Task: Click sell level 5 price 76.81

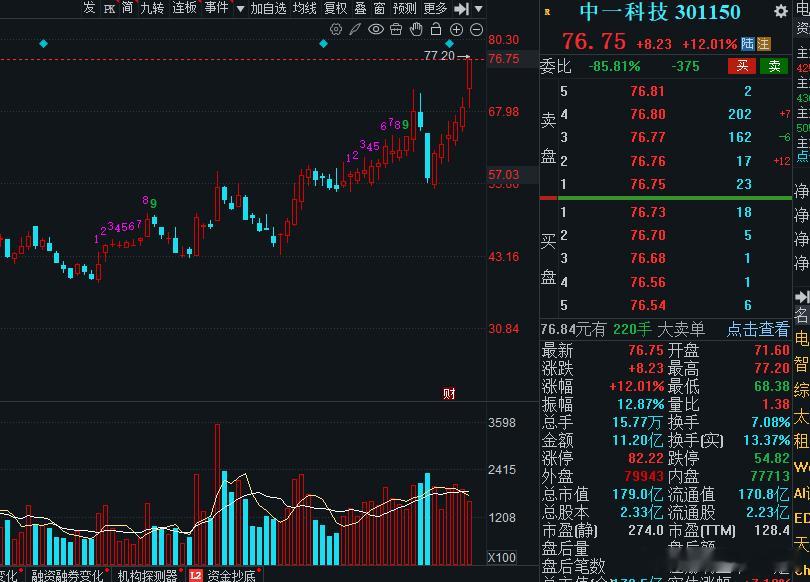Action: click(648, 91)
